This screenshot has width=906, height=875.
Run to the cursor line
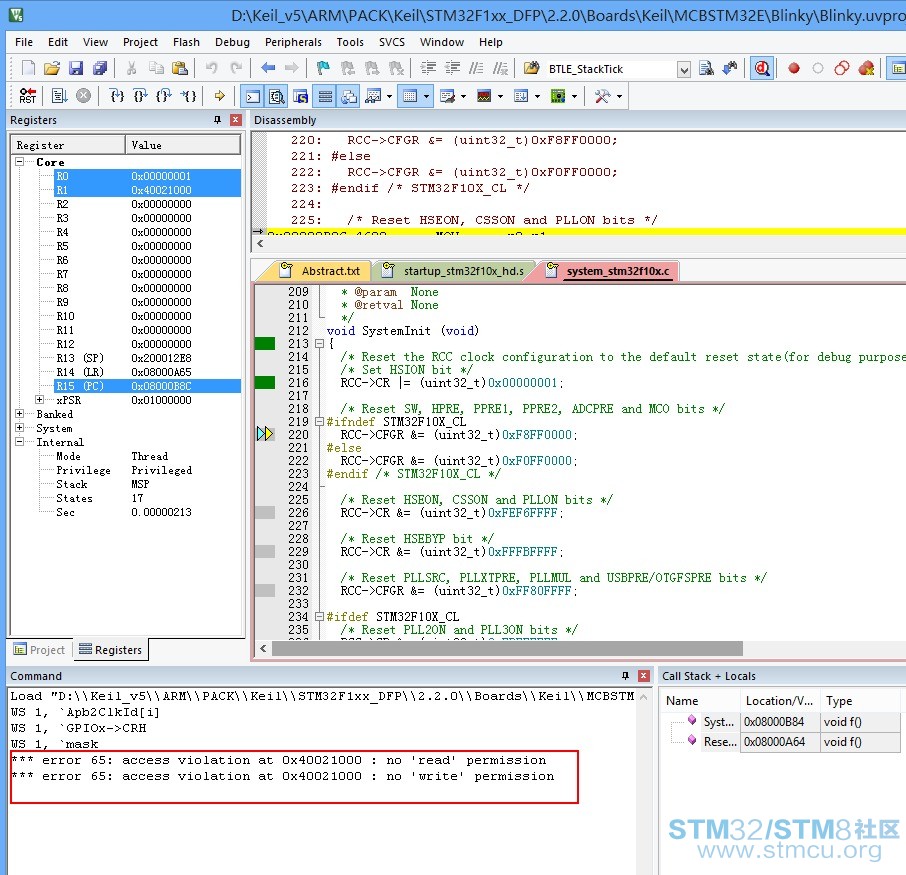click(x=188, y=95)
